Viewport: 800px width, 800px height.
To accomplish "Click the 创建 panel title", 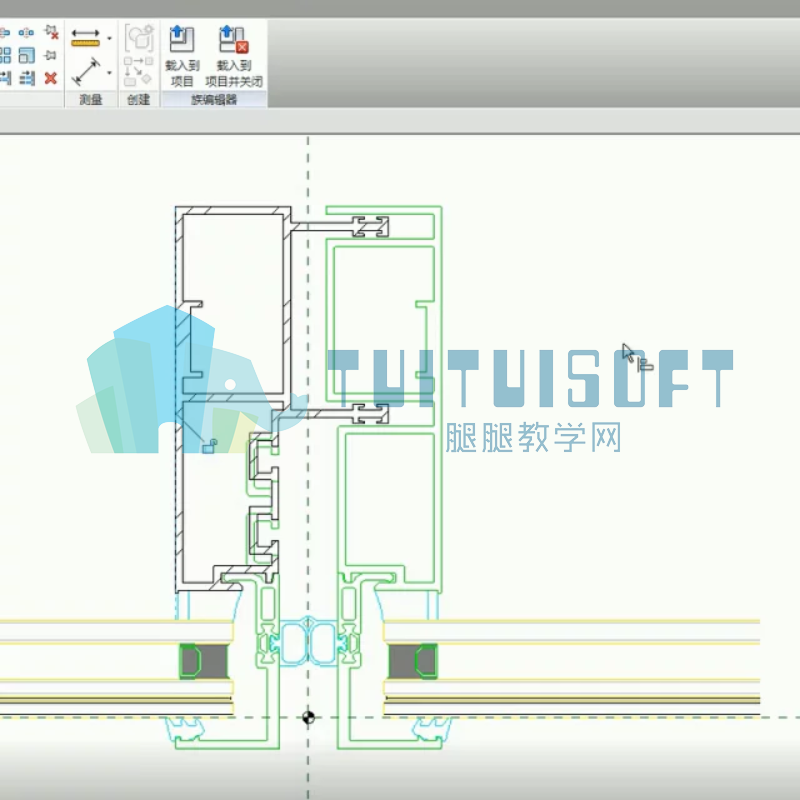I will [138, 99].
